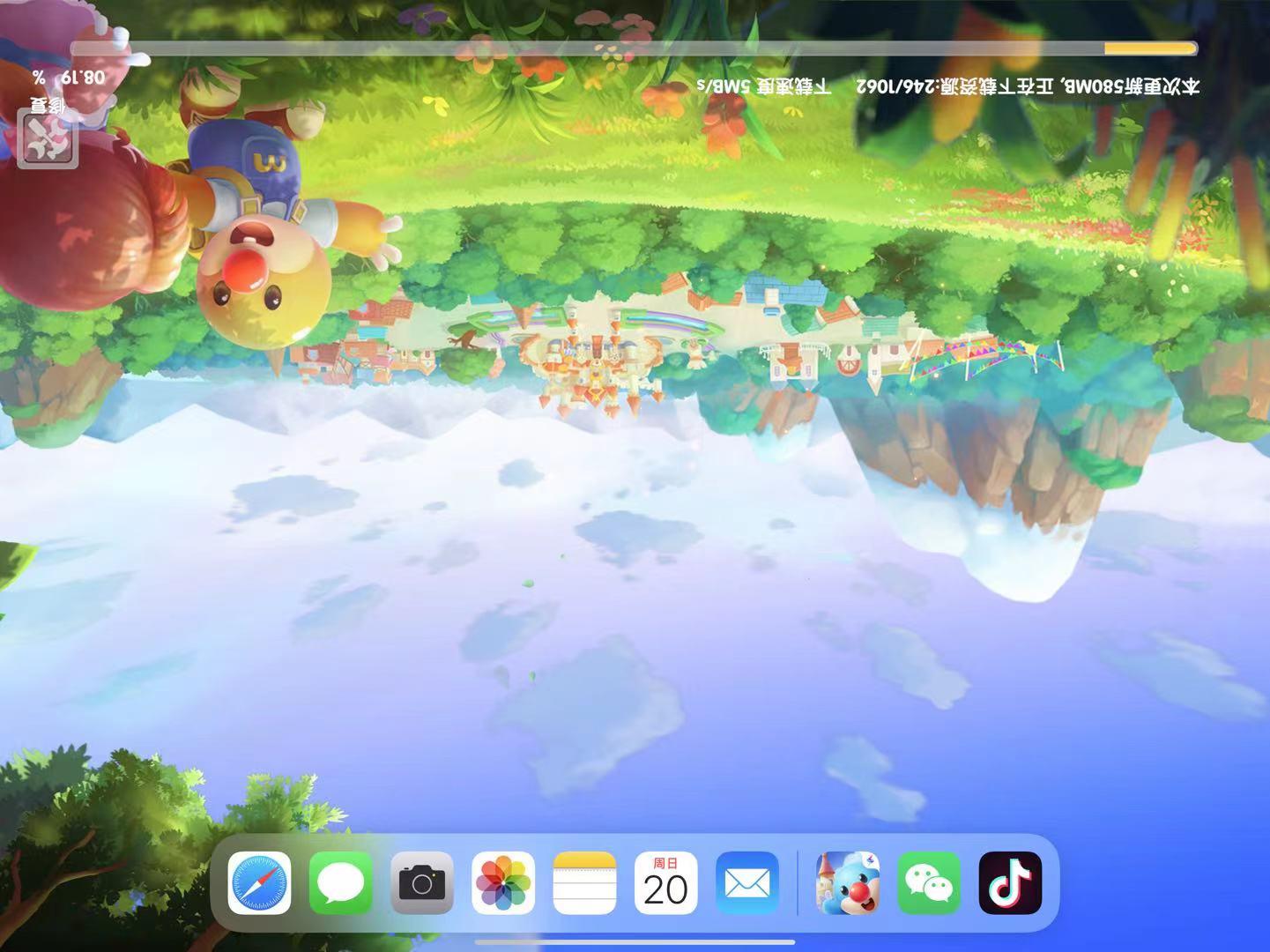1270x952 pixels.
Task: Tap the home indicator bar
Action: (x=635, y=942)
